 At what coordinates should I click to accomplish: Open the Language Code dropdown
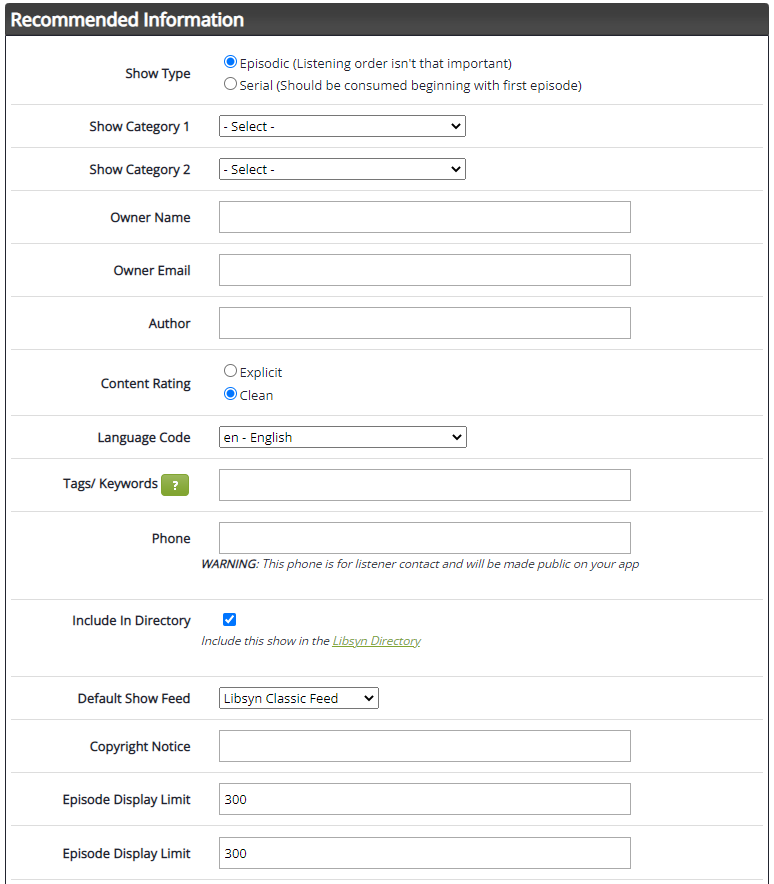coord(343,437)
